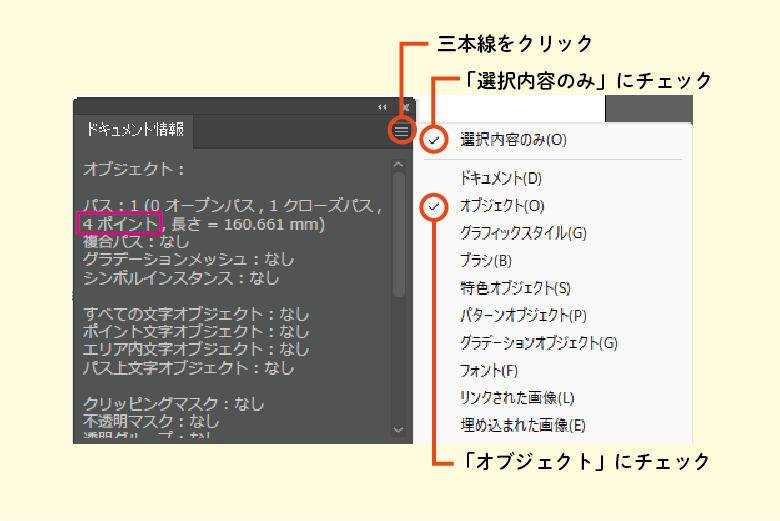Choose 埋め込まれた画像(E) menu item

(x=522, y=425)
